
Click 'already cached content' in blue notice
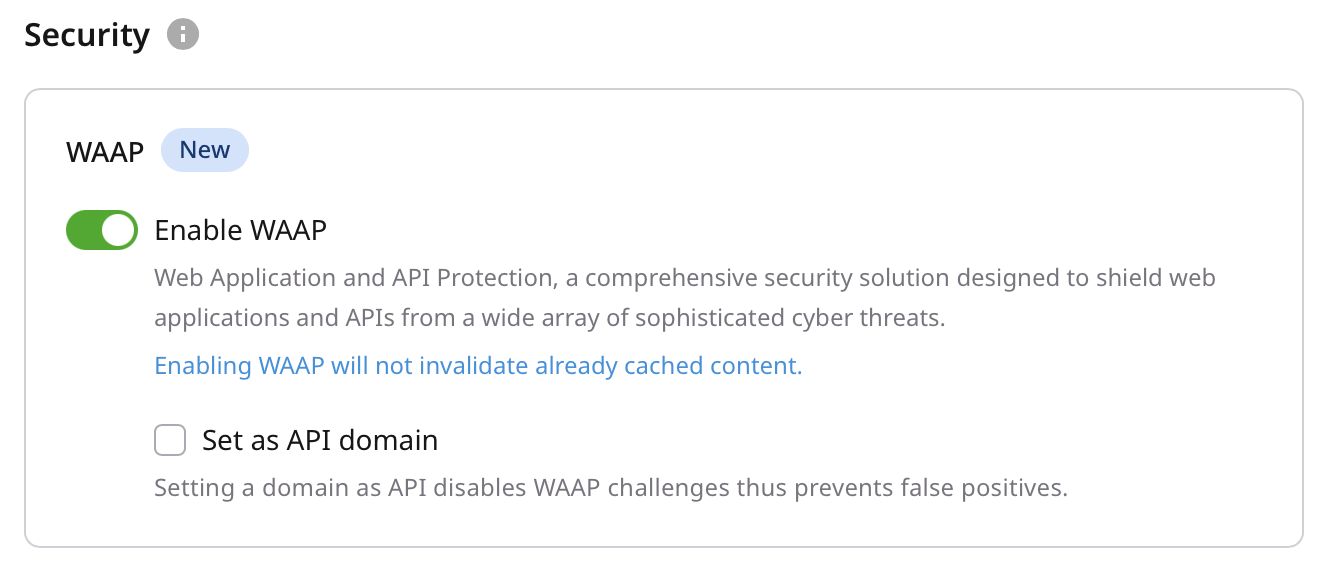point(668,366)
